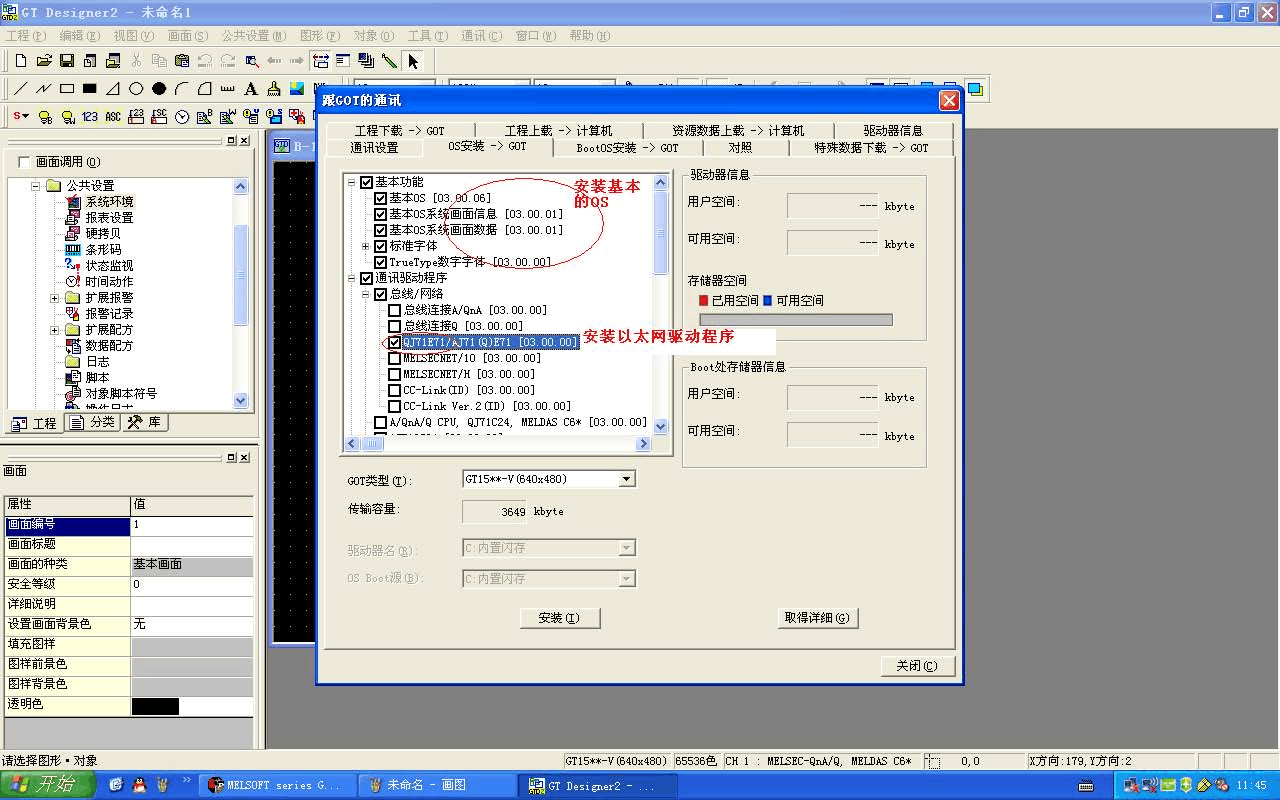Click the Print Preview magnifier icon
The width and height of the screenshot is (1280, 800).
251,61
